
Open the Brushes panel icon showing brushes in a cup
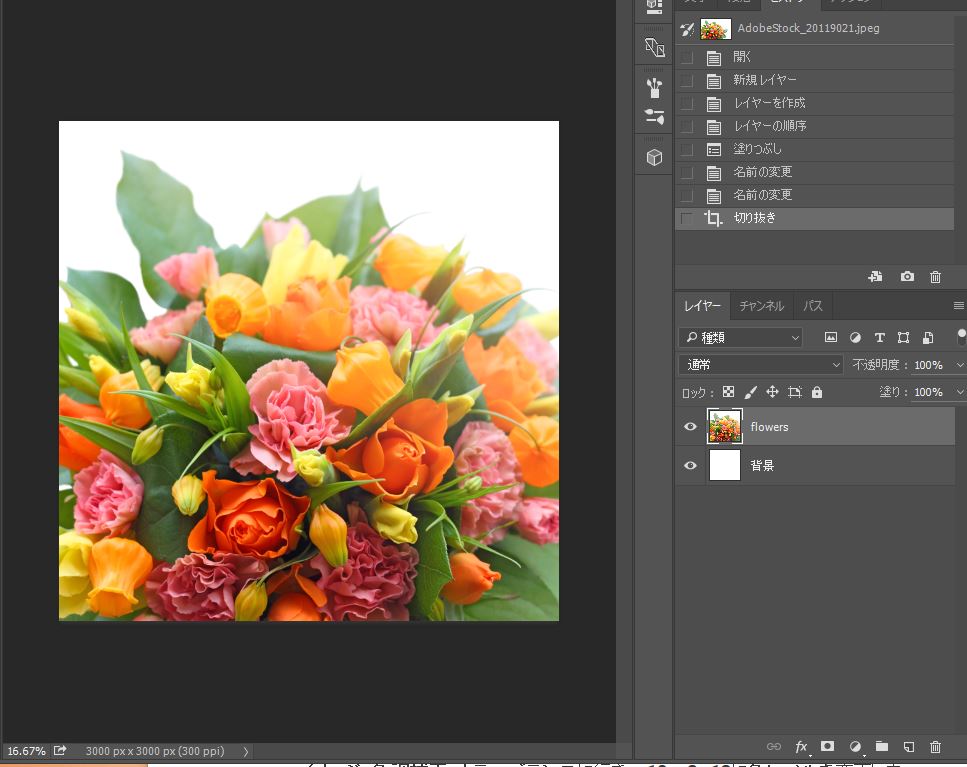tap(654, 88)
